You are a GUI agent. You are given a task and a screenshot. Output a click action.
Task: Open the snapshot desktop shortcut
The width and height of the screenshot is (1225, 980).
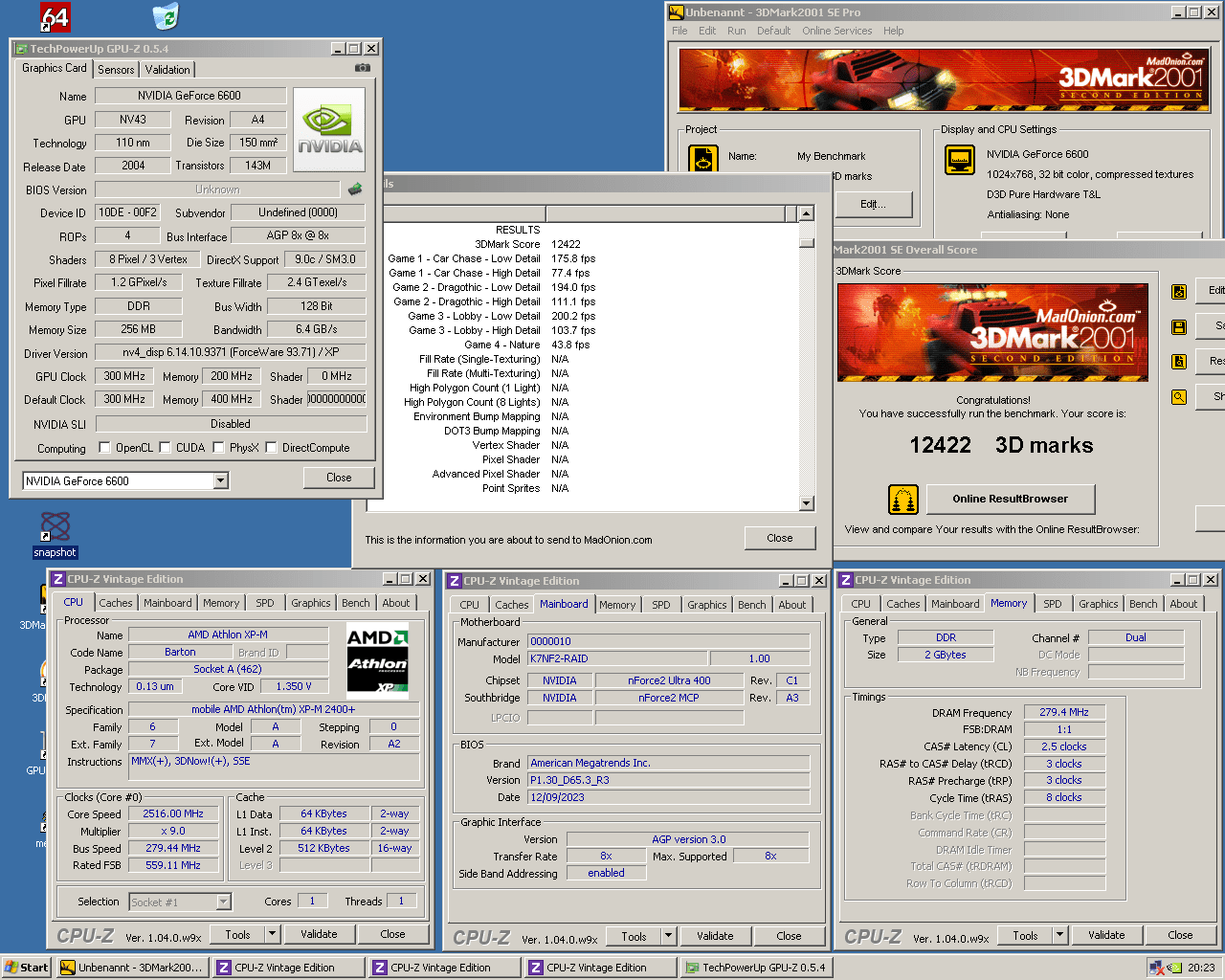55,535
